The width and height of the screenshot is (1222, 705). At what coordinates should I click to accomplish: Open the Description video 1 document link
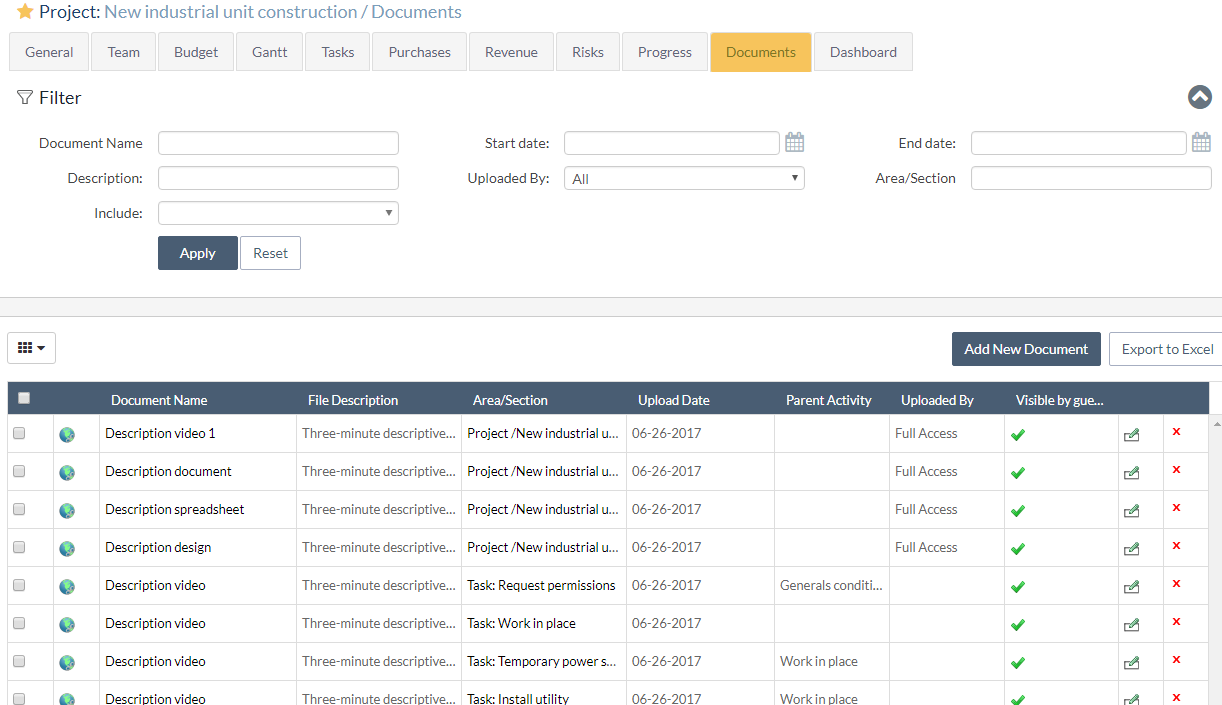[x=159, y=433]
